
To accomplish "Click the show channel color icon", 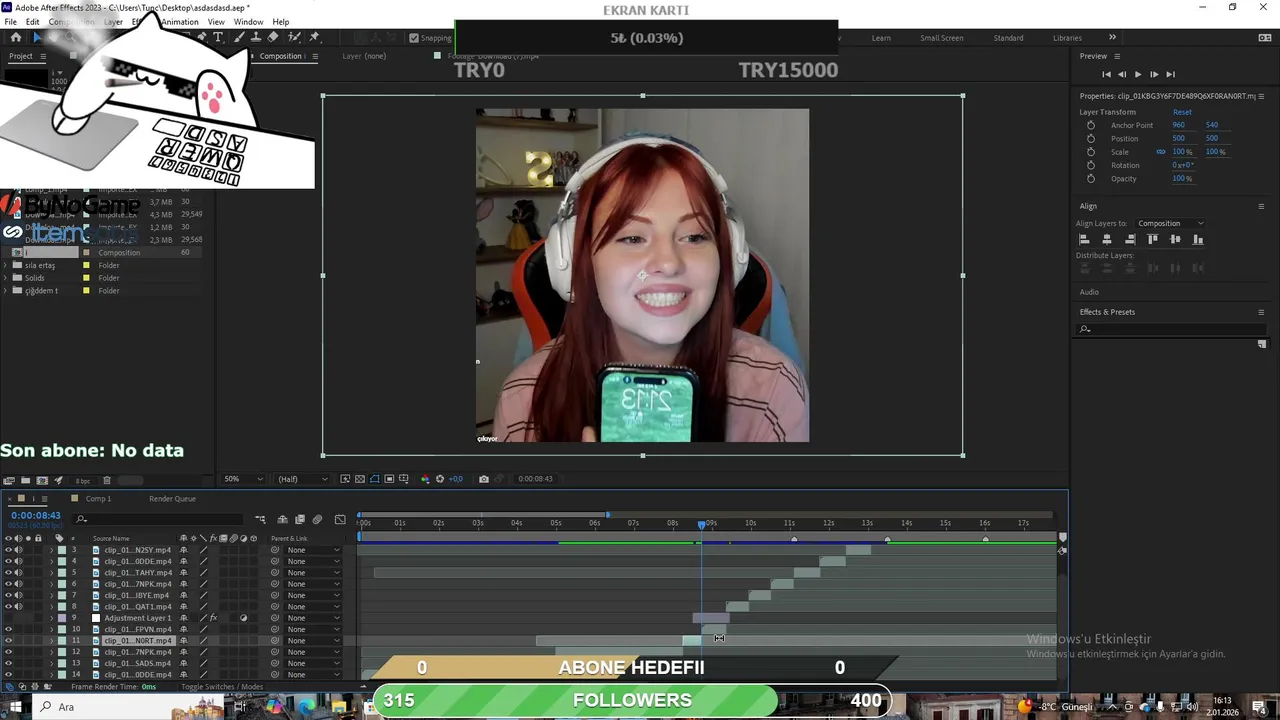I will (425, 479).
